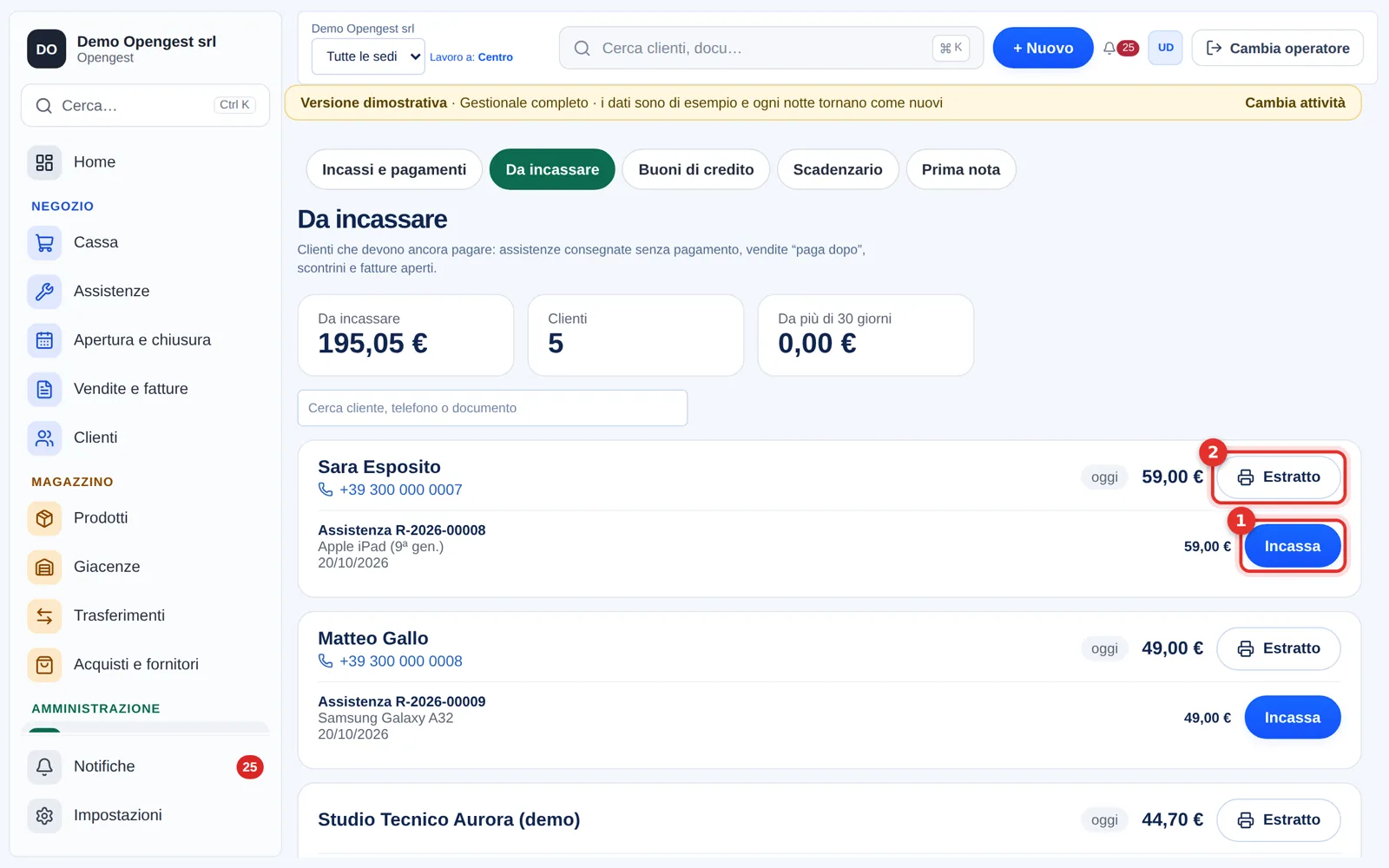Click the Studio Tecnico Aurora (demo) name

pyautogui.click(x=449, y=819)
